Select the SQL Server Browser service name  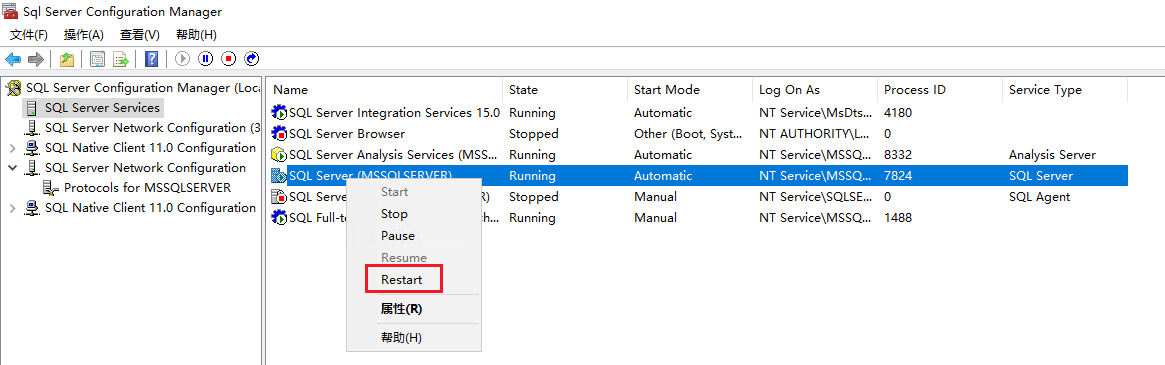[x=346, y=134]
